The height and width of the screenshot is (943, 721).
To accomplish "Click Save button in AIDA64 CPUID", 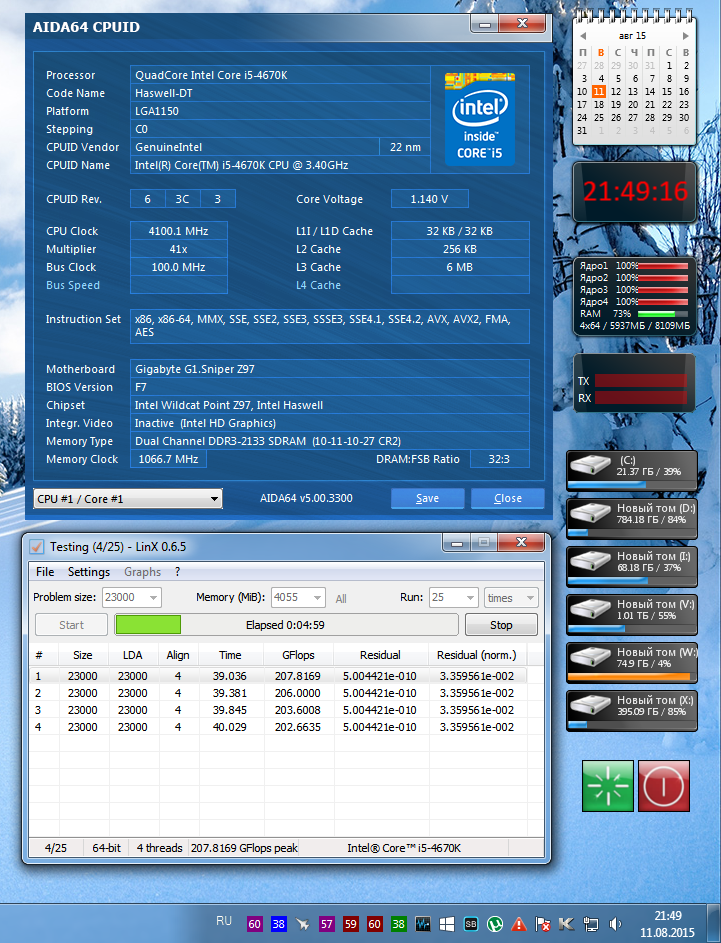I will coord(428,498).
